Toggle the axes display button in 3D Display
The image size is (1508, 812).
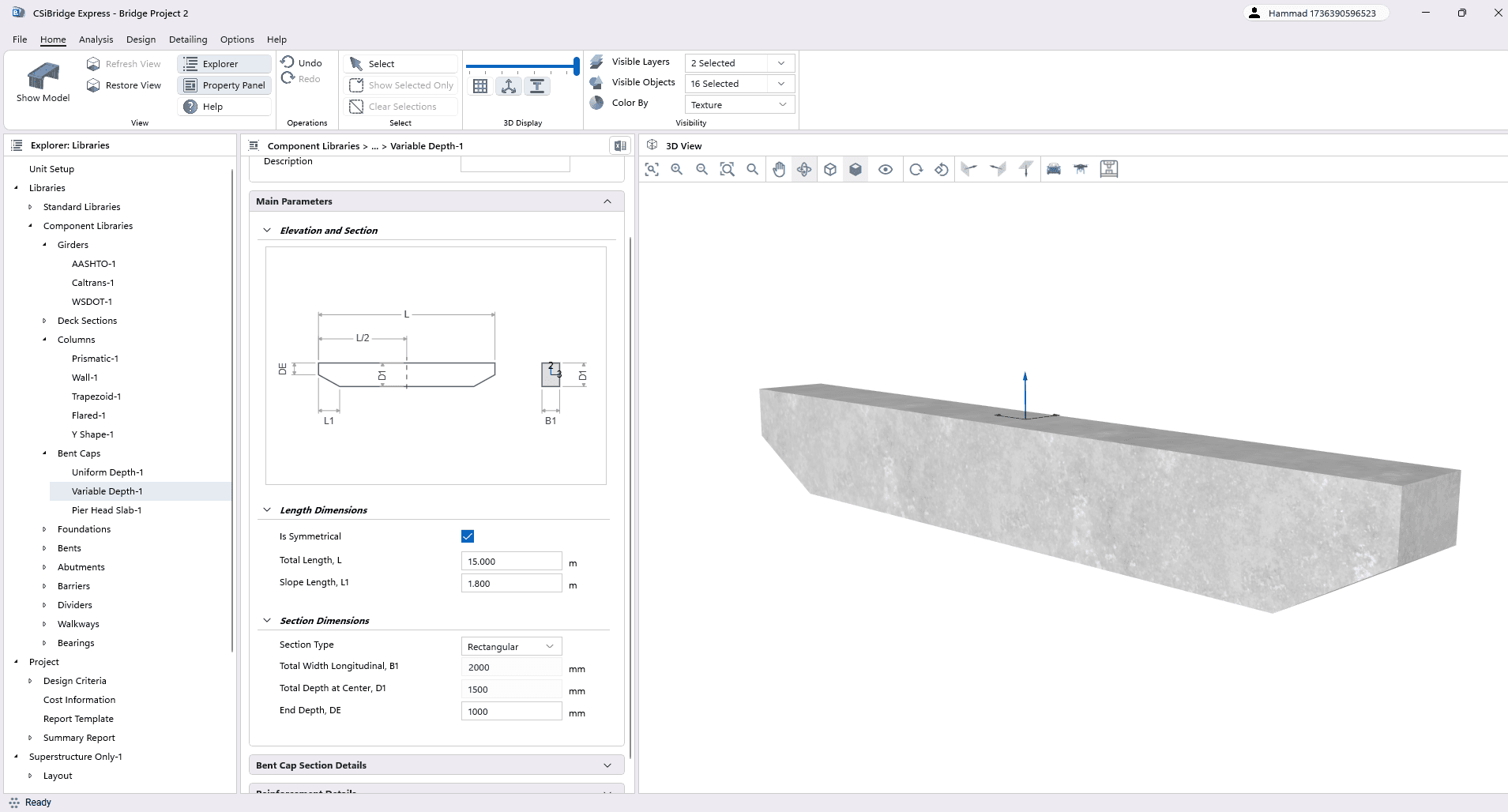pyautogui.click(x=509, y=86)
